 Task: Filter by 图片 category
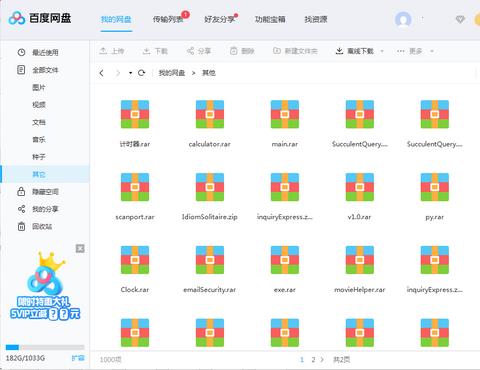(x=39, y=87)
